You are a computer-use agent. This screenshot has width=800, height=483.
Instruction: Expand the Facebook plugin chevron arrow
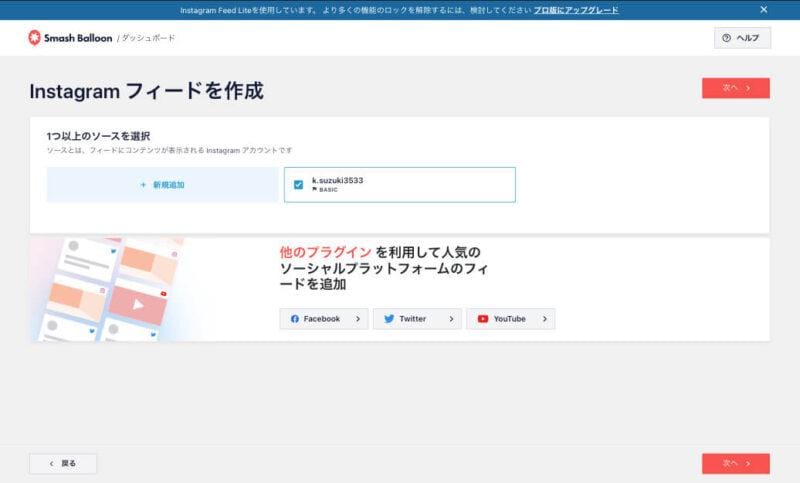(x=357, y=319)
